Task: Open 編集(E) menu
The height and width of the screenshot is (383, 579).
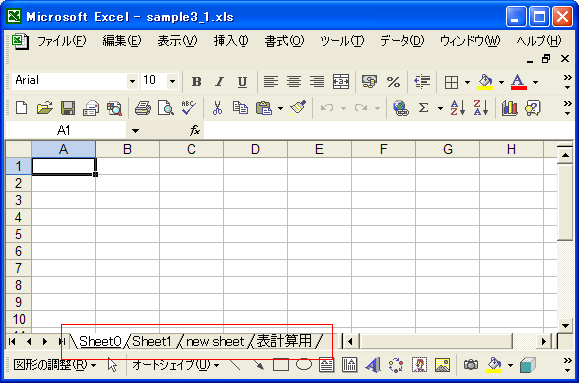Action: [122, 41]
